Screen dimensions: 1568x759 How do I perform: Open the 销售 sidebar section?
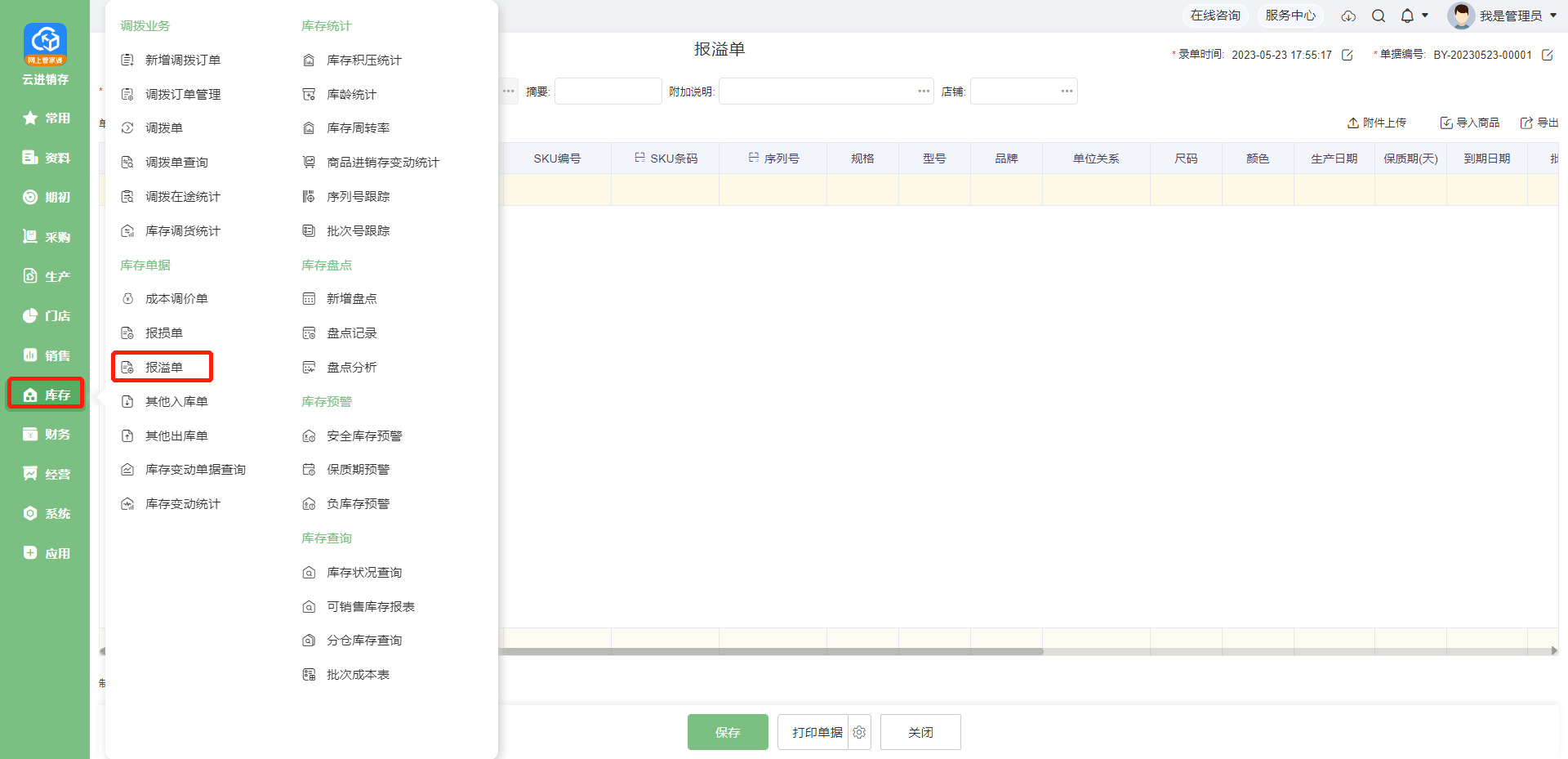click(x=45, y=355)
